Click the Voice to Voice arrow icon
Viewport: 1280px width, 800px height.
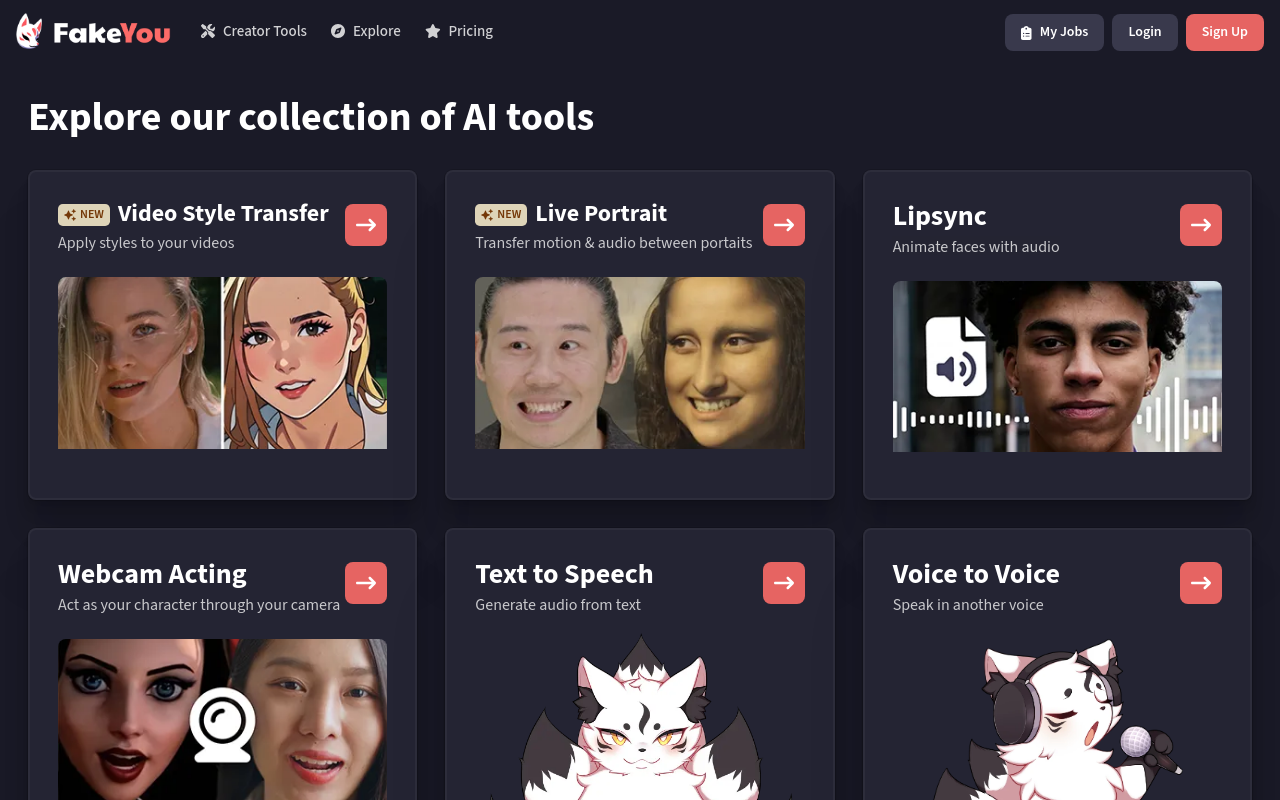1200,583
